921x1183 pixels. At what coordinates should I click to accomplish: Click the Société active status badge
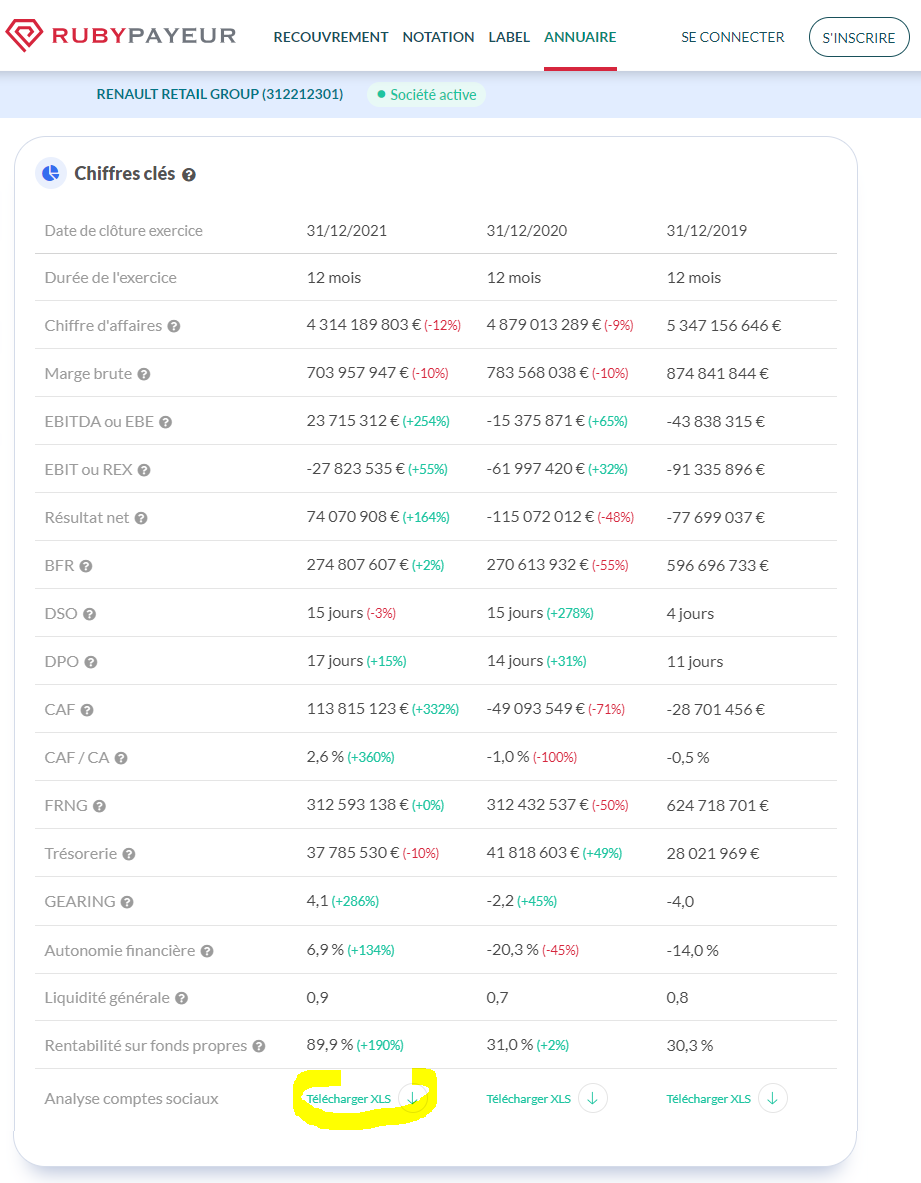click(426, 94)
